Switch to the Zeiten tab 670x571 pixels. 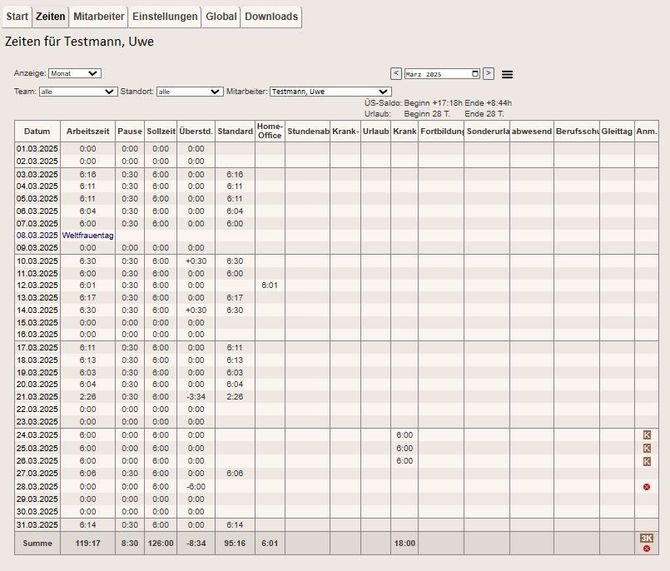(50, 17)
